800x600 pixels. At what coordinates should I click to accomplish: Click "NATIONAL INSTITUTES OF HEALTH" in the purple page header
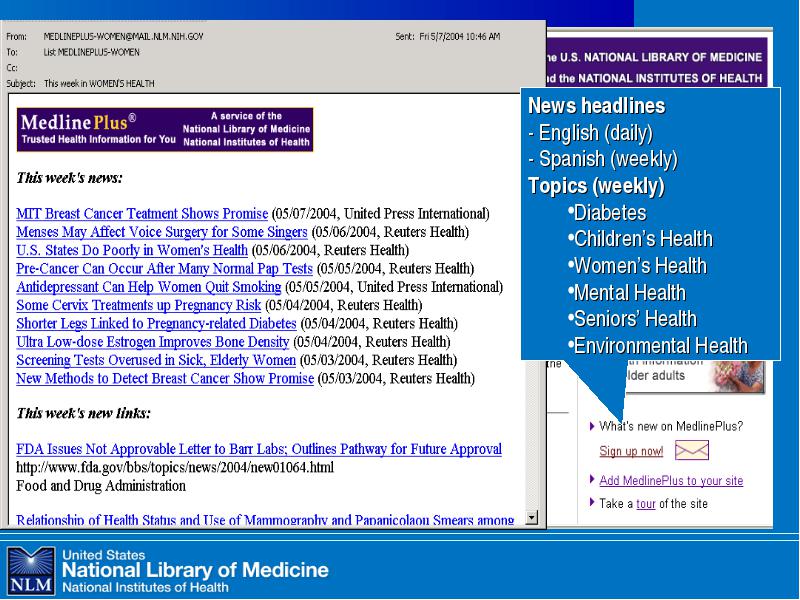coord(670,79)
